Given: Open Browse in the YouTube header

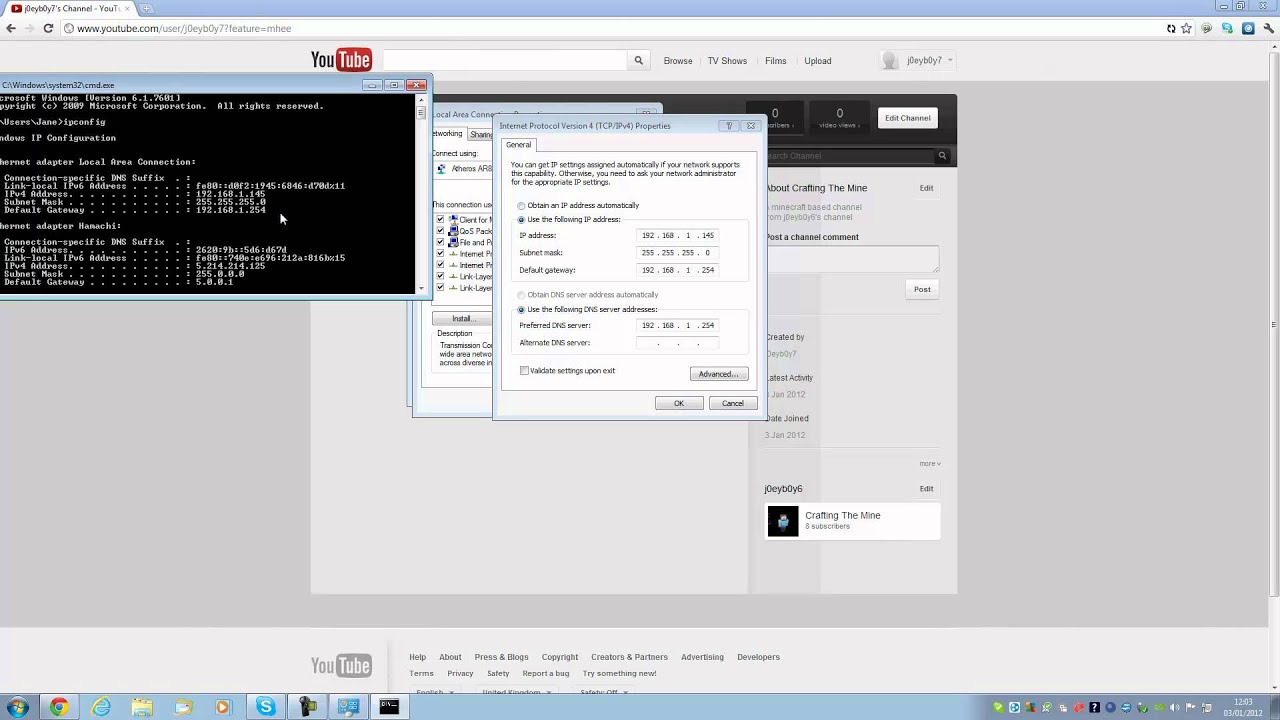Looking at the screenshot, I should pos(678,61).
